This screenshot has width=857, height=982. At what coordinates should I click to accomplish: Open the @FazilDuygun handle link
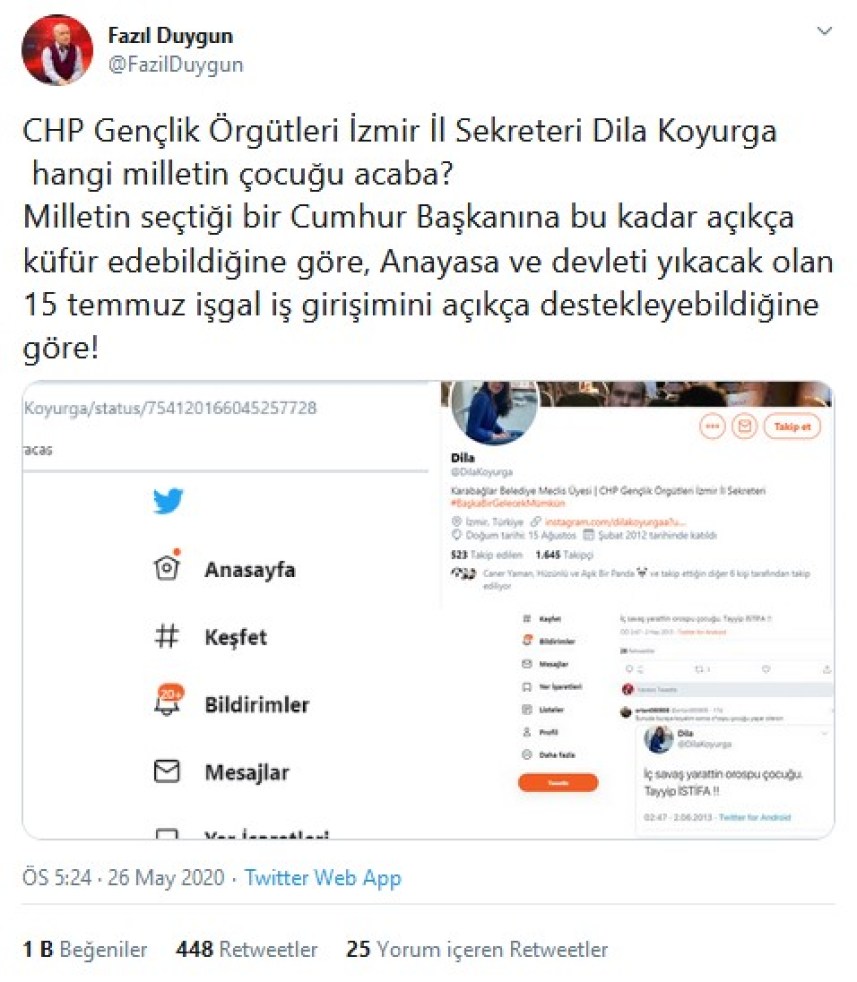point(175,65)
